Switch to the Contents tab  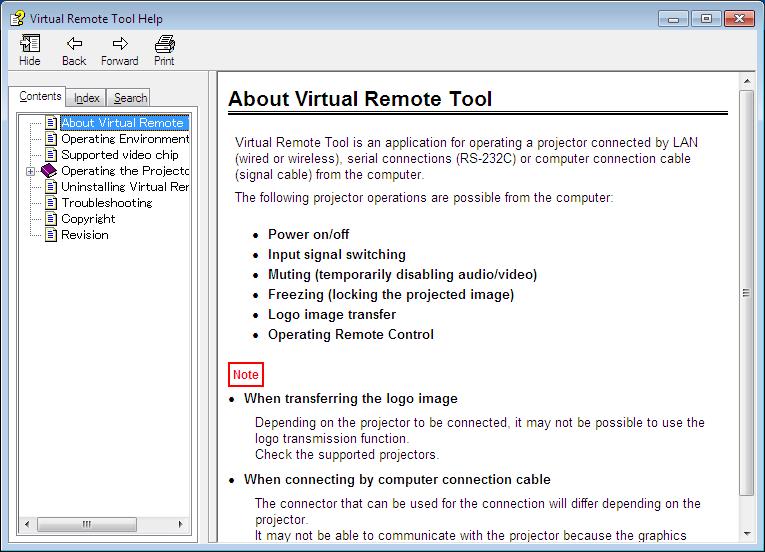(x=40, y=96)
